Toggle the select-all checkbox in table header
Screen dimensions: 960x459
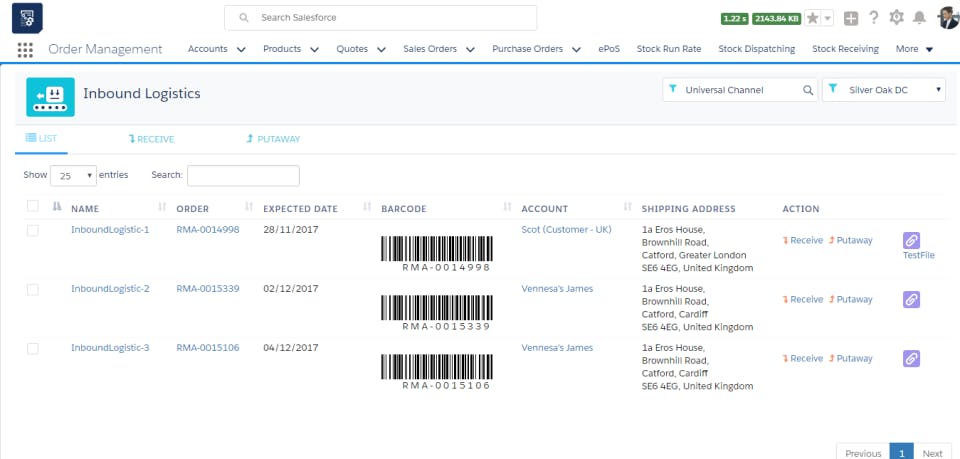pyautogui.click(x=33, y=206)
